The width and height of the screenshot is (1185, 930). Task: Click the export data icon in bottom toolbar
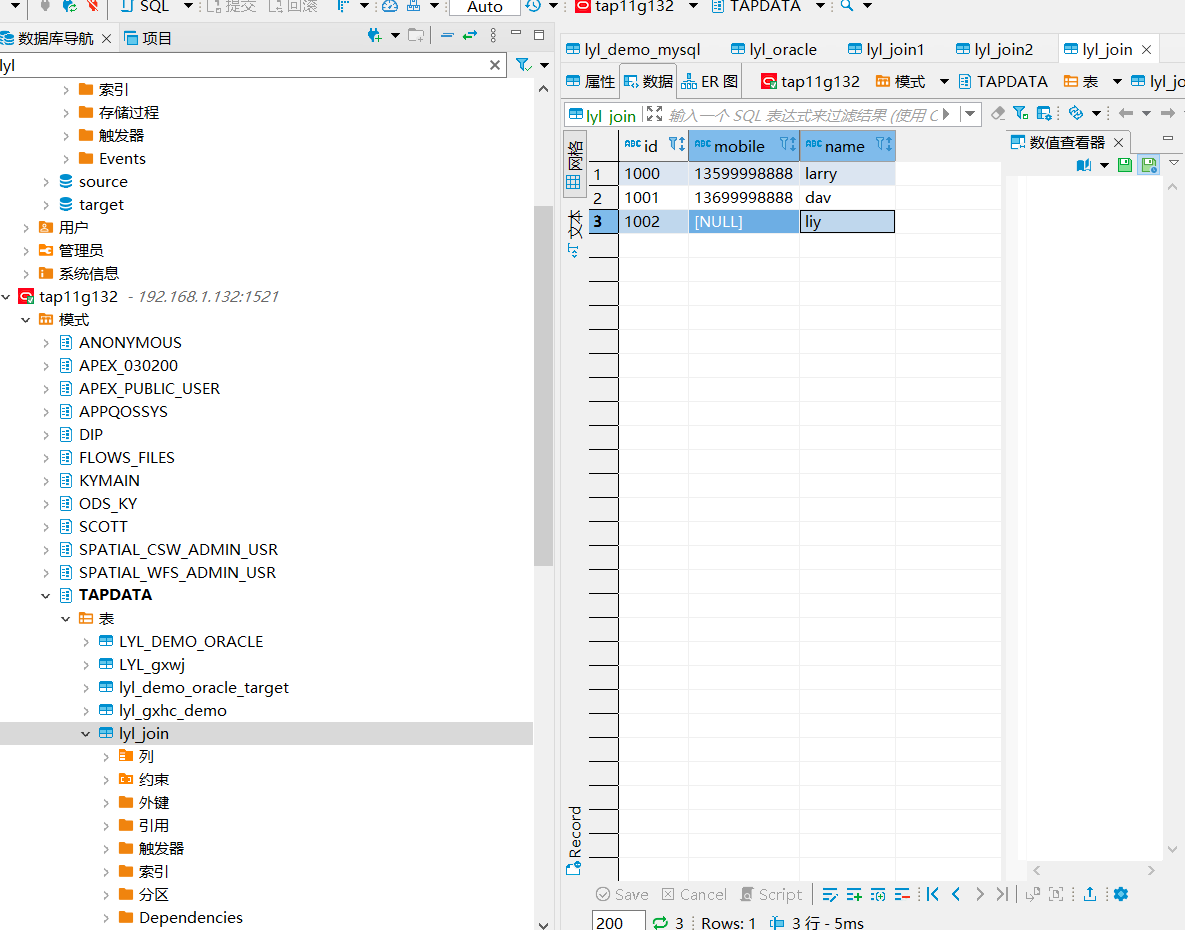click(1090, 894)
